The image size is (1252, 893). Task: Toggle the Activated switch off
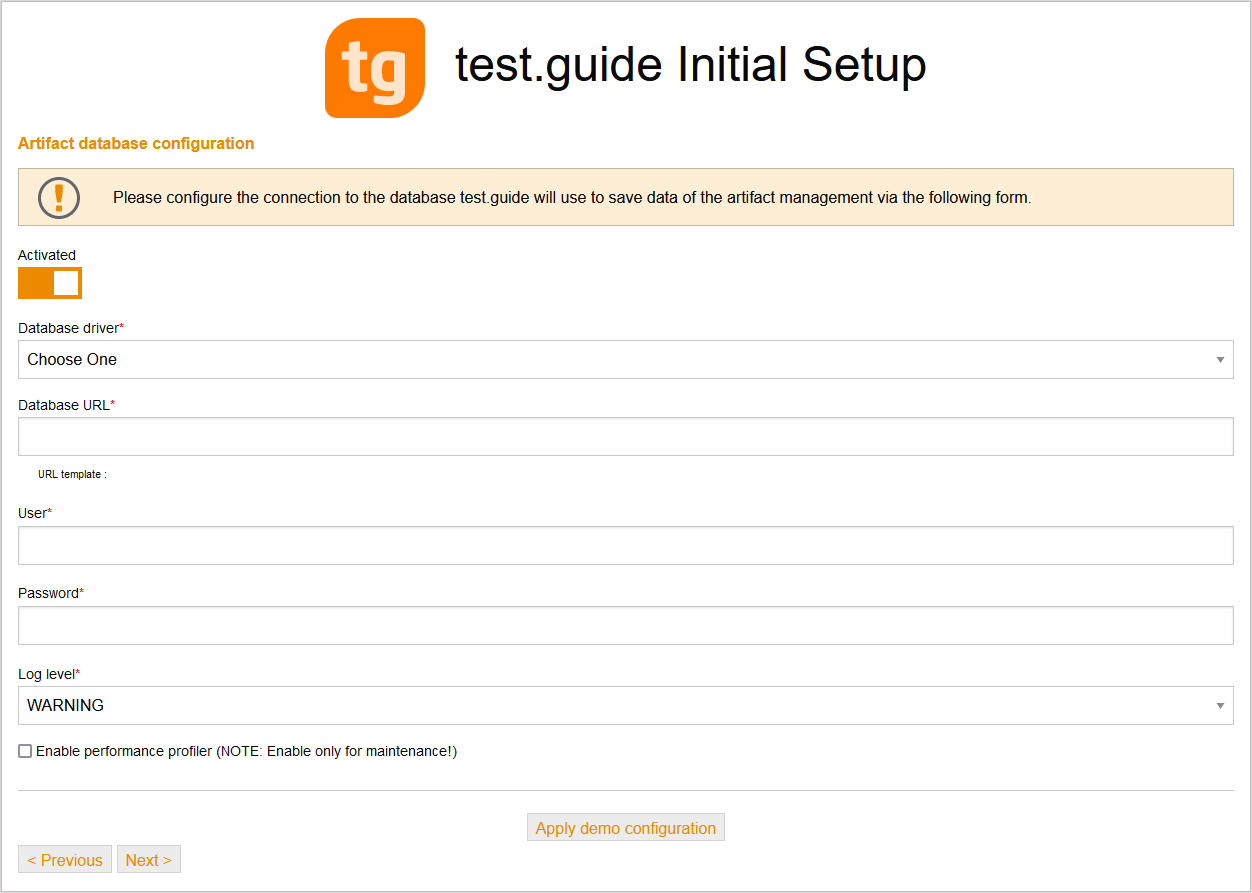[49, 283]
